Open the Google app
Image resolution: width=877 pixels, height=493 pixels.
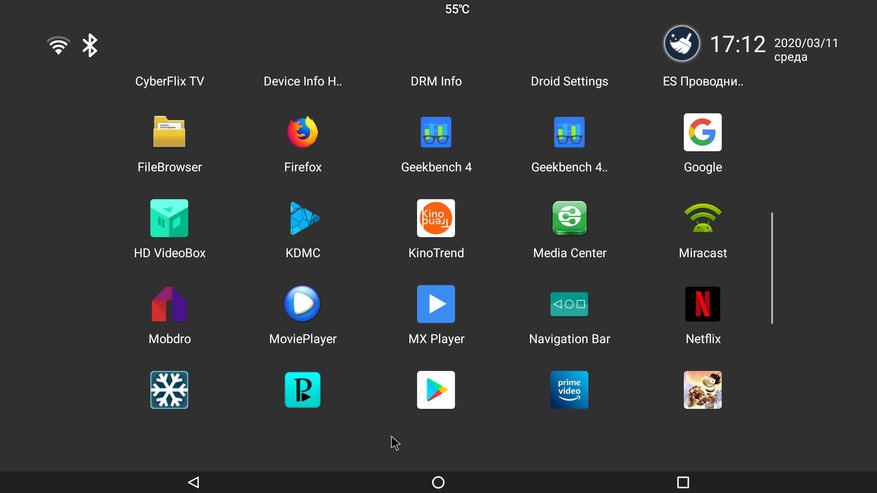[702, 133]
